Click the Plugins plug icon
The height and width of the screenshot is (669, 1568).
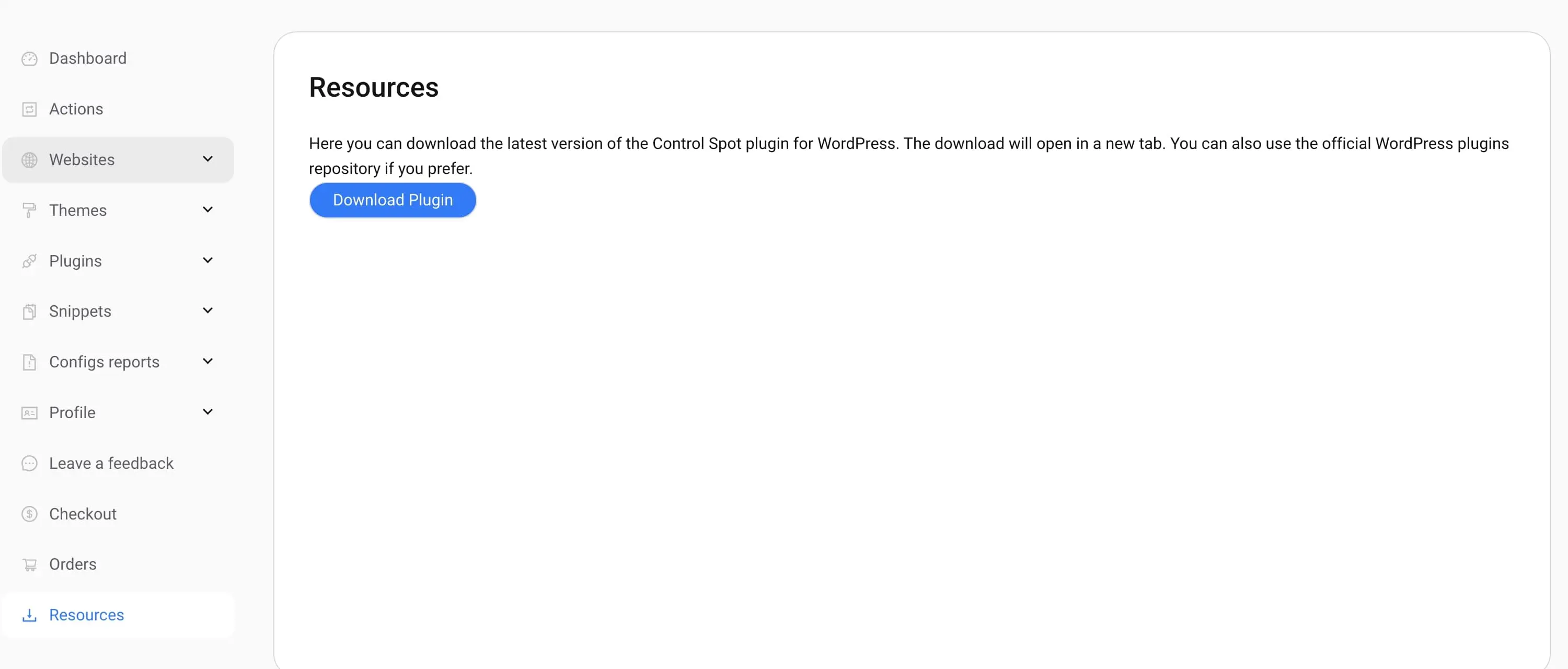[29, 260]
